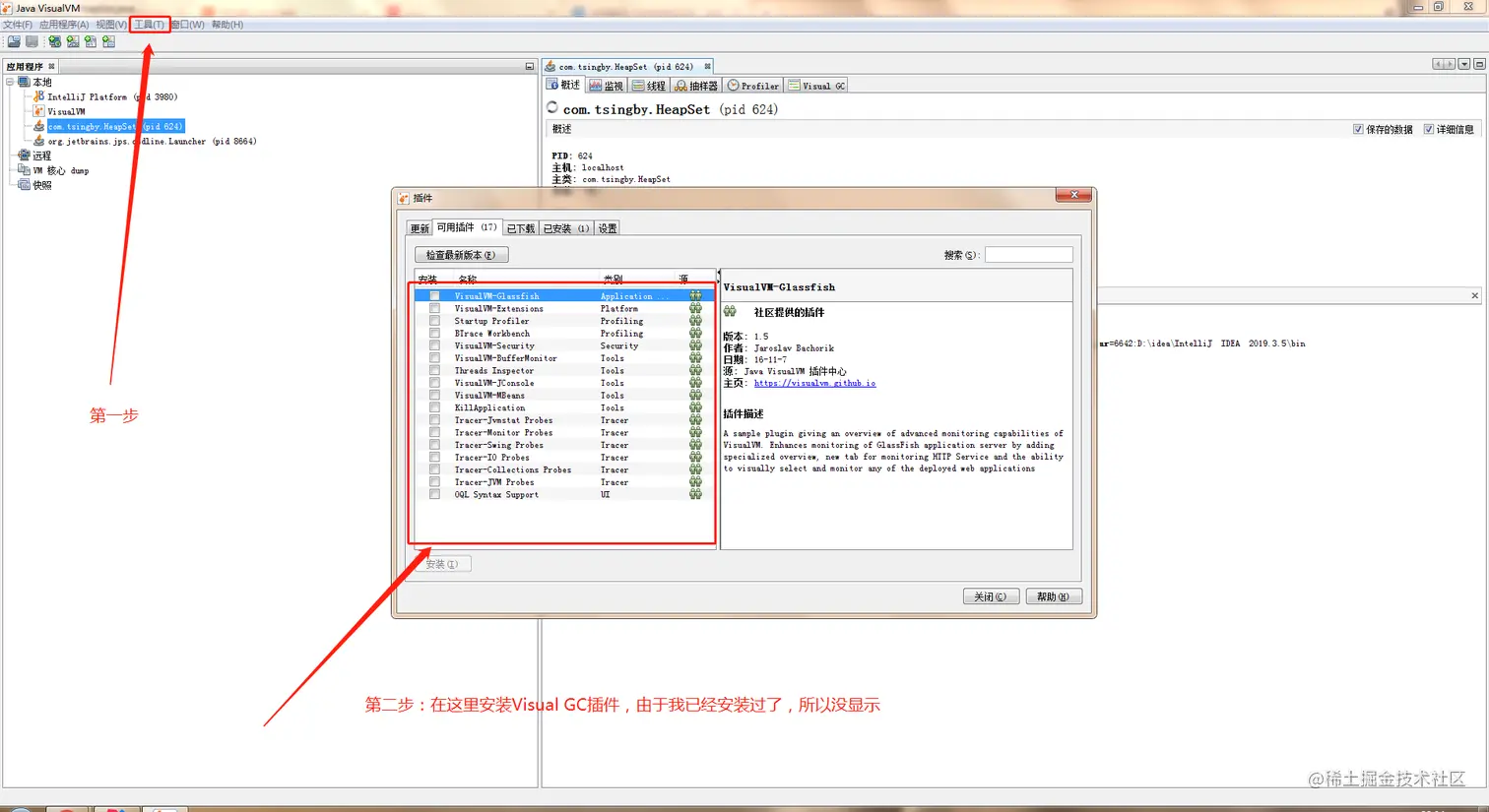Click the Remote (远程) node icon
Viewport: 1489px width, 812px height.
(x=25, y=156)
